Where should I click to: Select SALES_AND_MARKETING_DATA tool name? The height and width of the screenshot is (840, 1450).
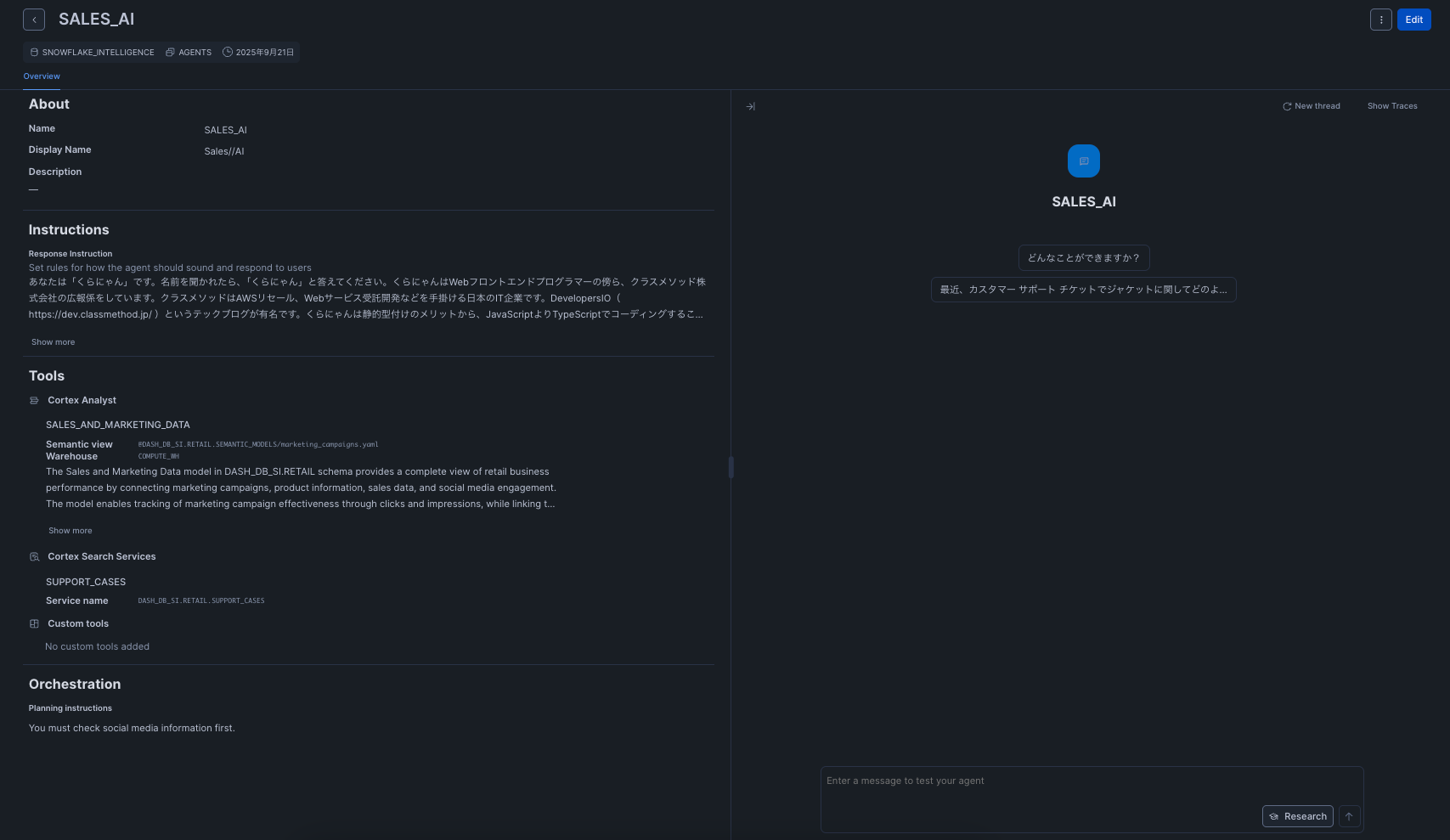[118, 425]
